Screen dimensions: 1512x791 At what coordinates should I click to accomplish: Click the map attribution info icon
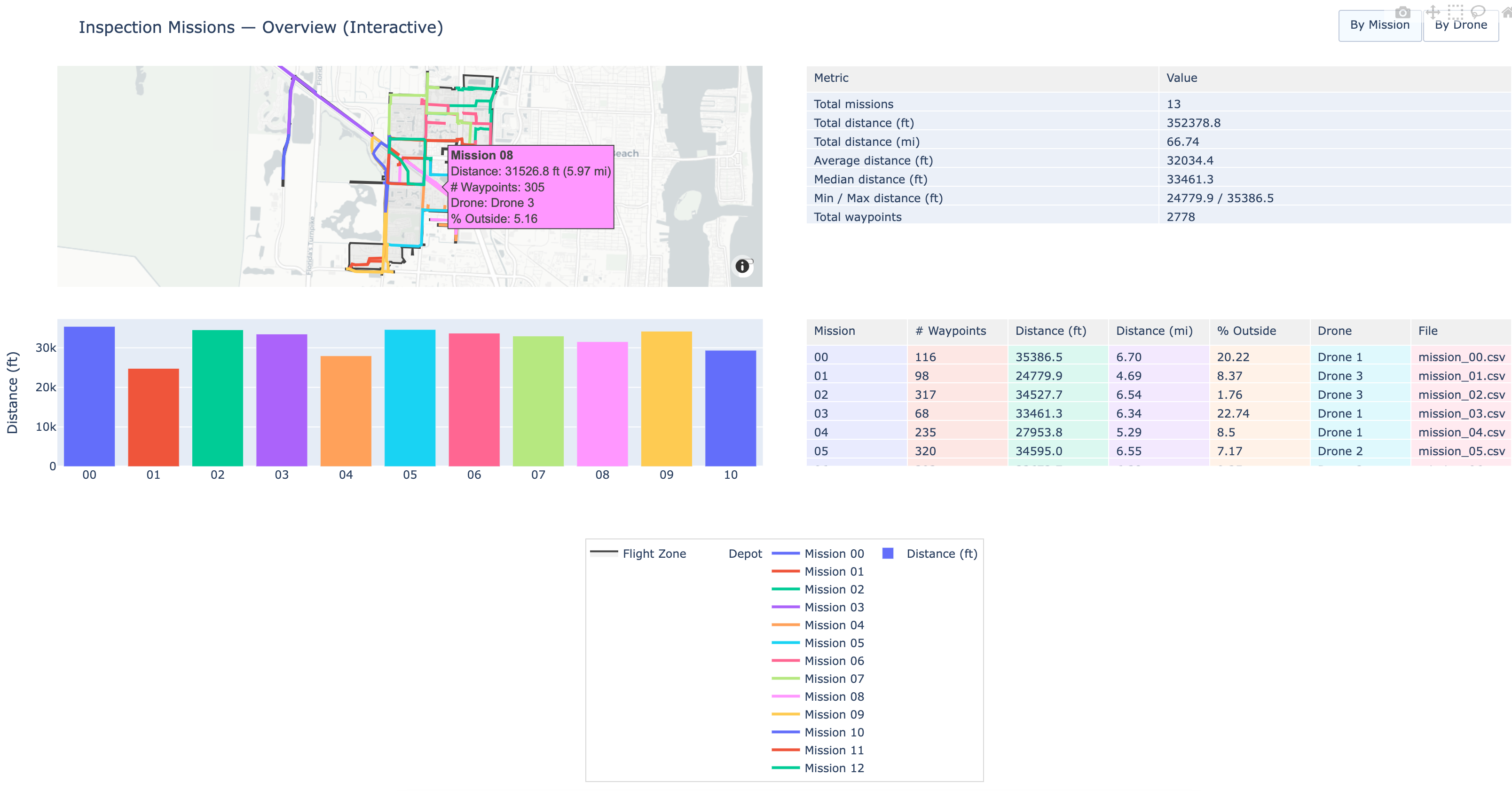coord(742,266)
